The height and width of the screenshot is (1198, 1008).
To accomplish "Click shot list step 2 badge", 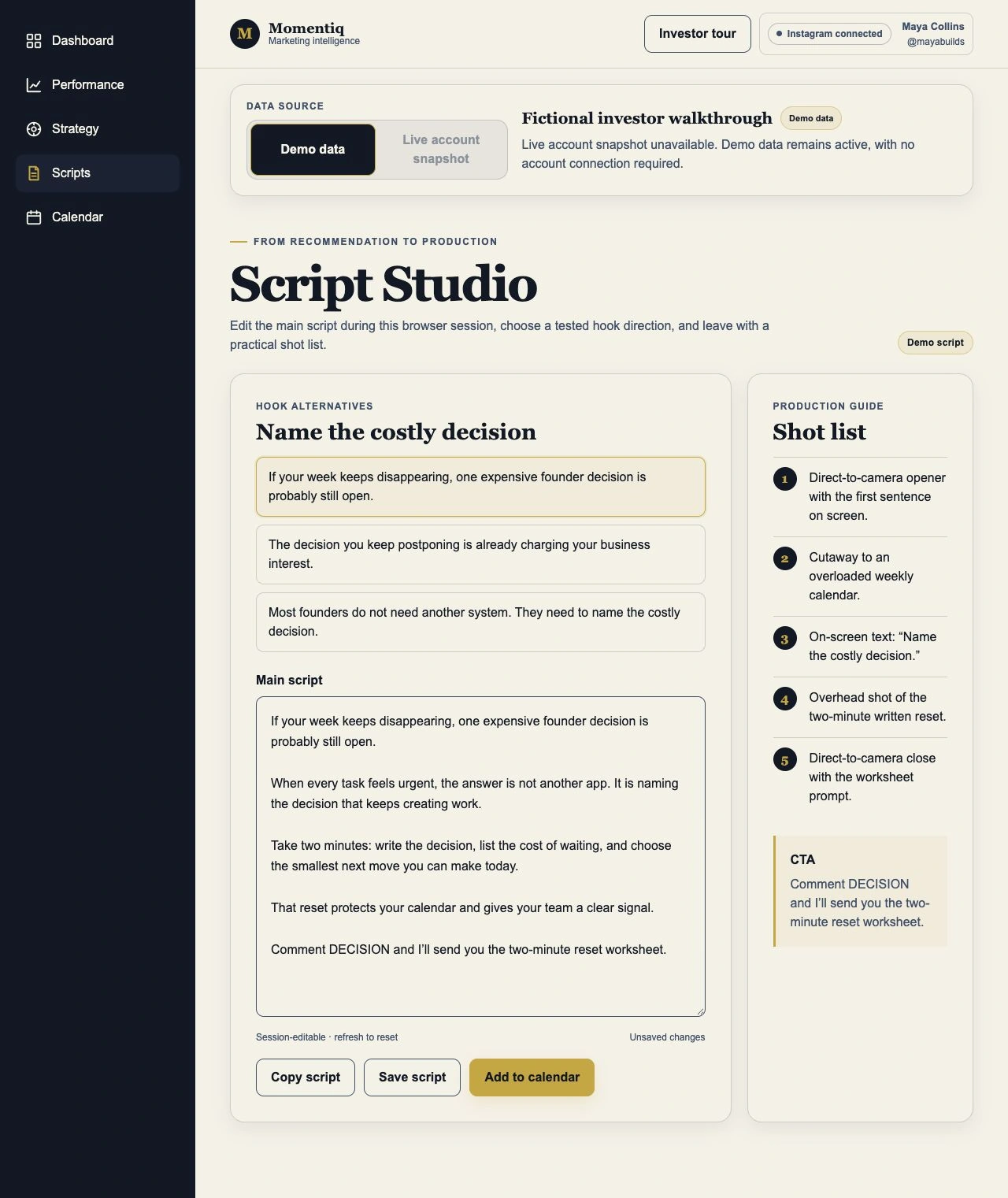I will (784, 558).
